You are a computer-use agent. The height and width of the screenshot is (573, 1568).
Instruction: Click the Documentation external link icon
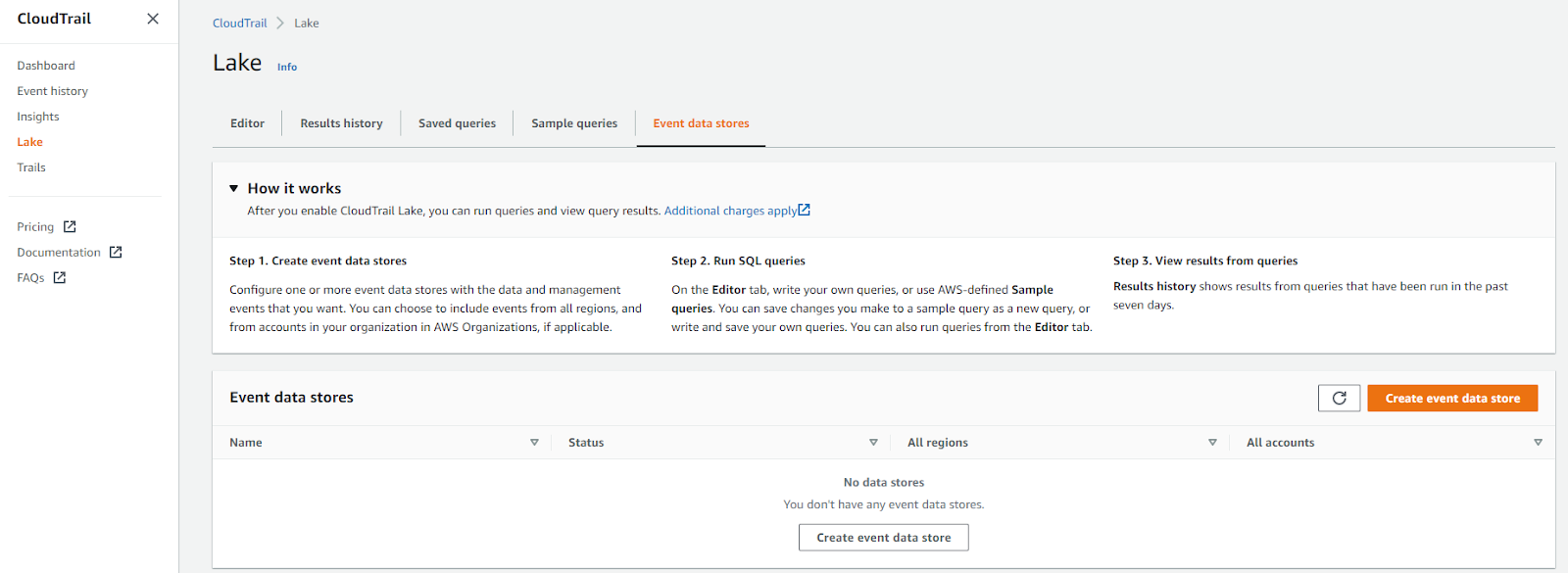coord(116,252)
